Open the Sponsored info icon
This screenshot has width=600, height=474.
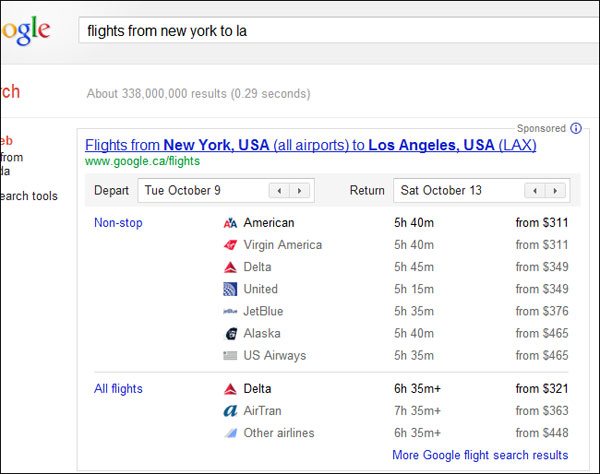575,128
